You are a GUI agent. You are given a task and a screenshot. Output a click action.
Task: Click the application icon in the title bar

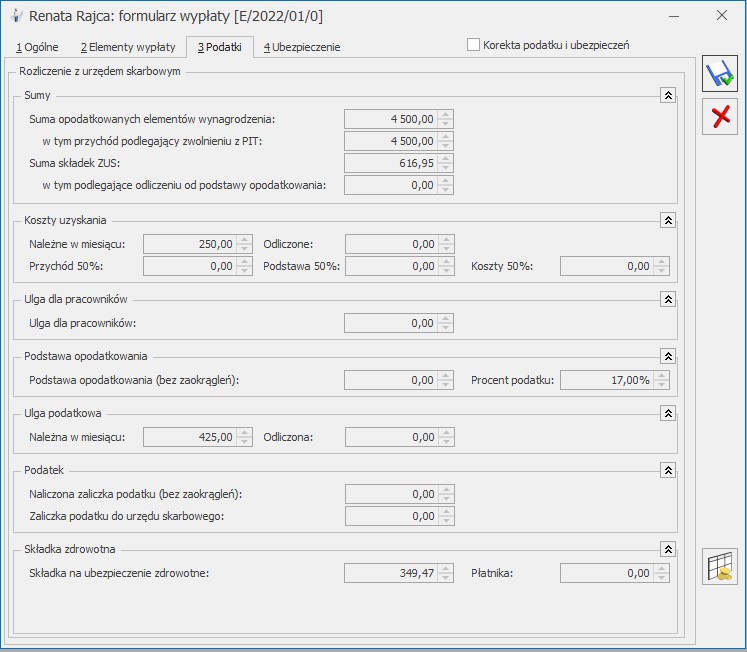tap(16, 16)
